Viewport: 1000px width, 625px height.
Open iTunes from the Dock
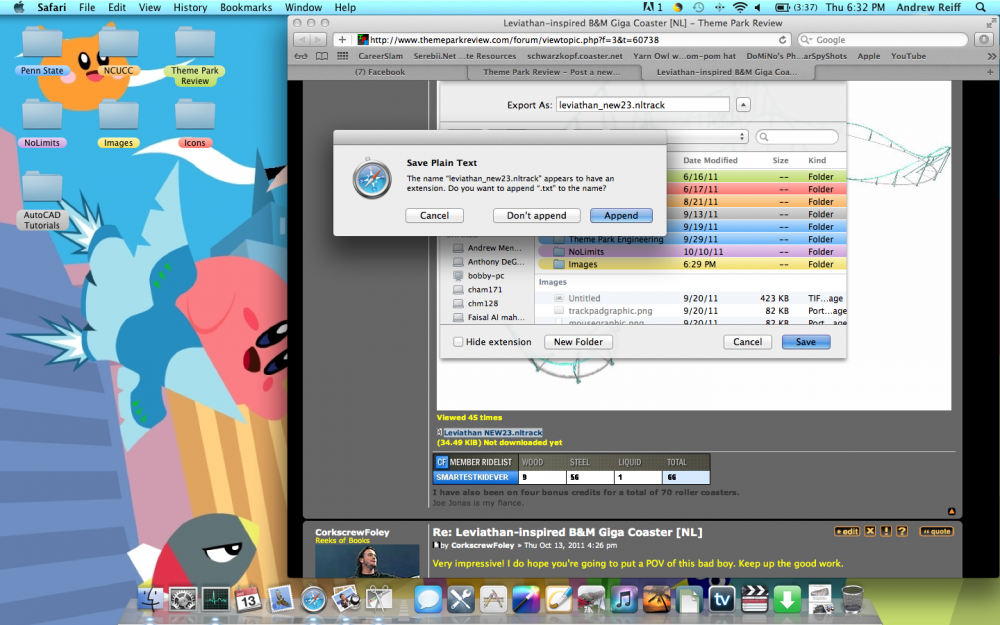click(x=622, y=600)
